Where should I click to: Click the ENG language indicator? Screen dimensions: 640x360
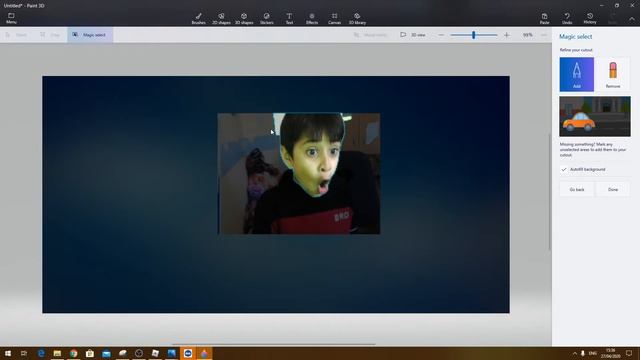point(593,353)
